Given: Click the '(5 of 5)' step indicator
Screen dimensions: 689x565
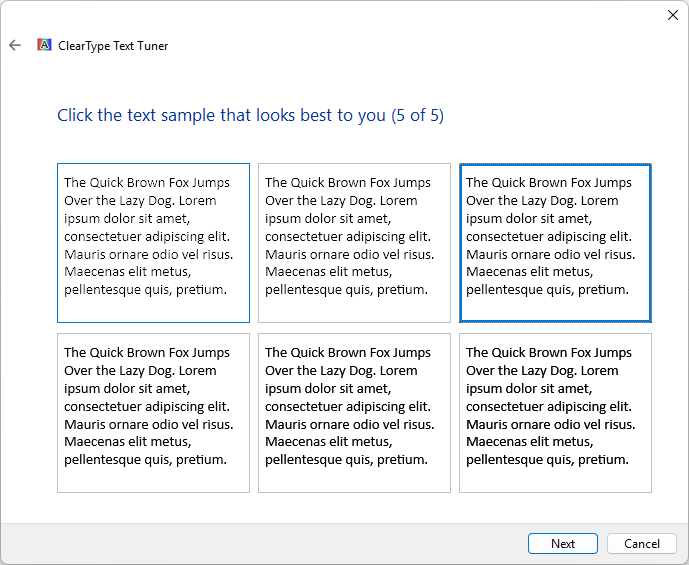Looking at the screenshot, I should [x=417, y=116].
